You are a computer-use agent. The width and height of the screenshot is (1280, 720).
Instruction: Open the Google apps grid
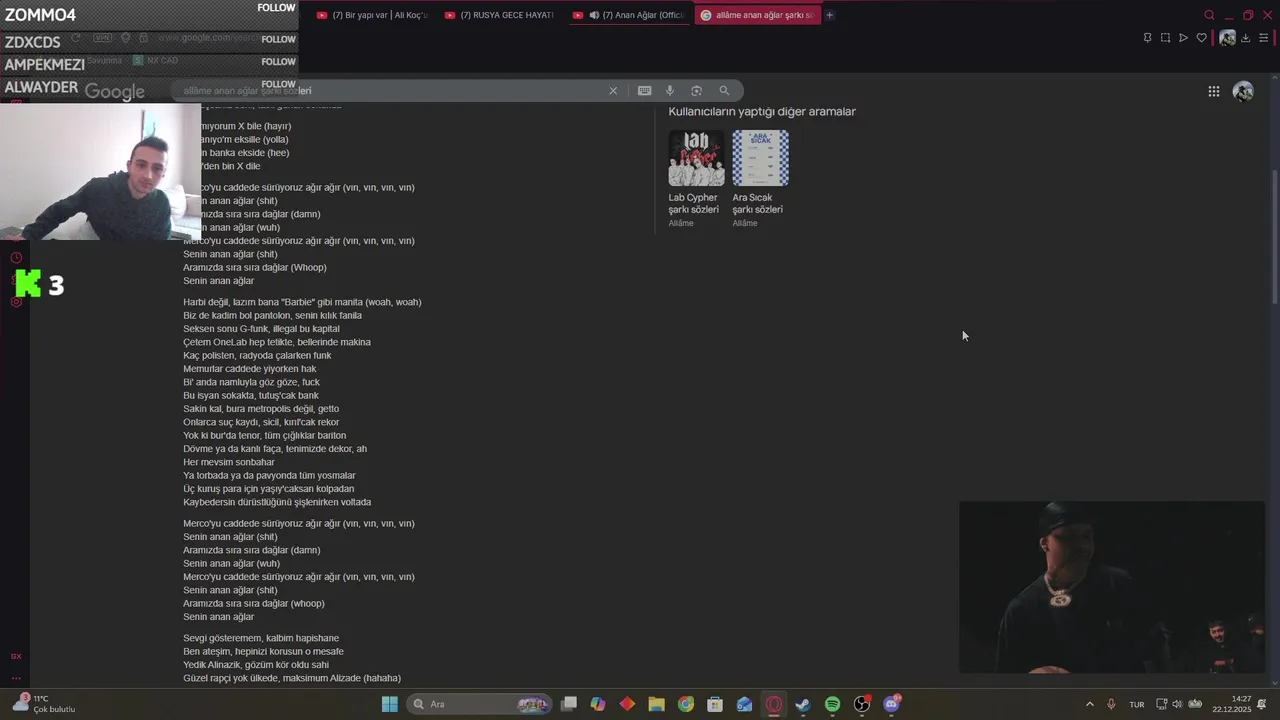coord(1213,91)
